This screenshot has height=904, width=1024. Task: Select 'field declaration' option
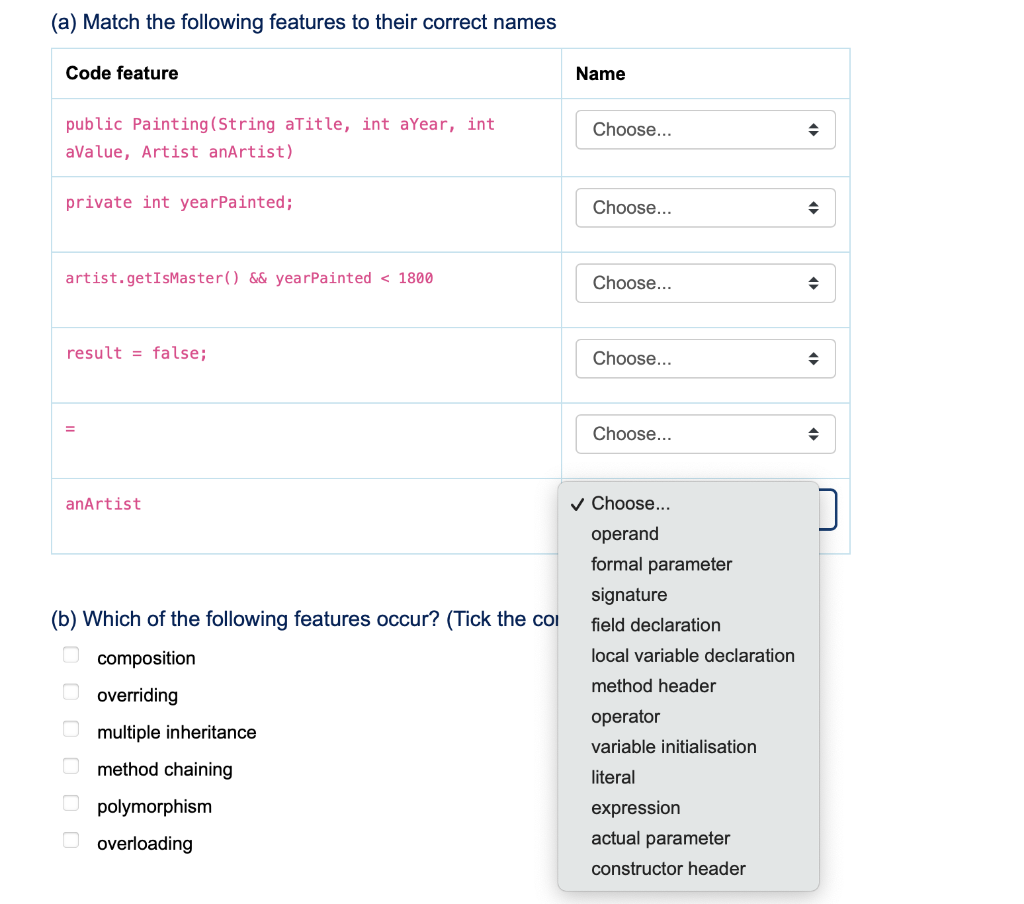coord(688,625)
